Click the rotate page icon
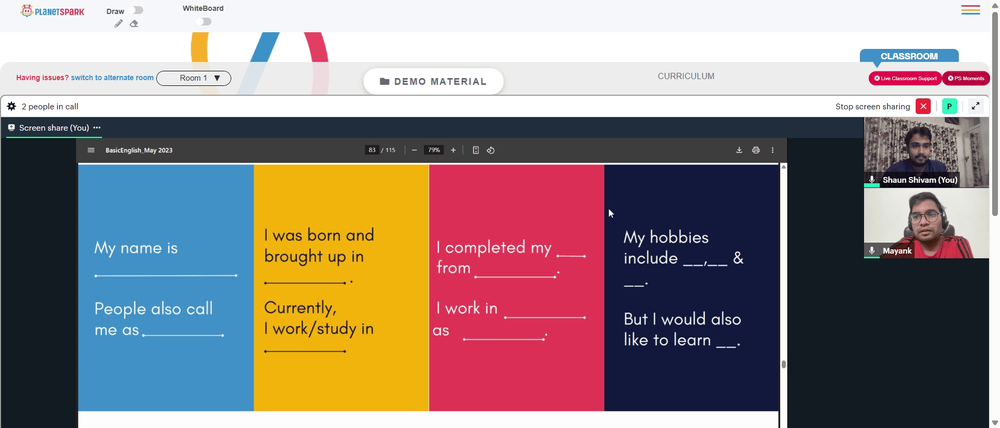The height and width of the screenshot is (428, 1000). click(490, 151)
